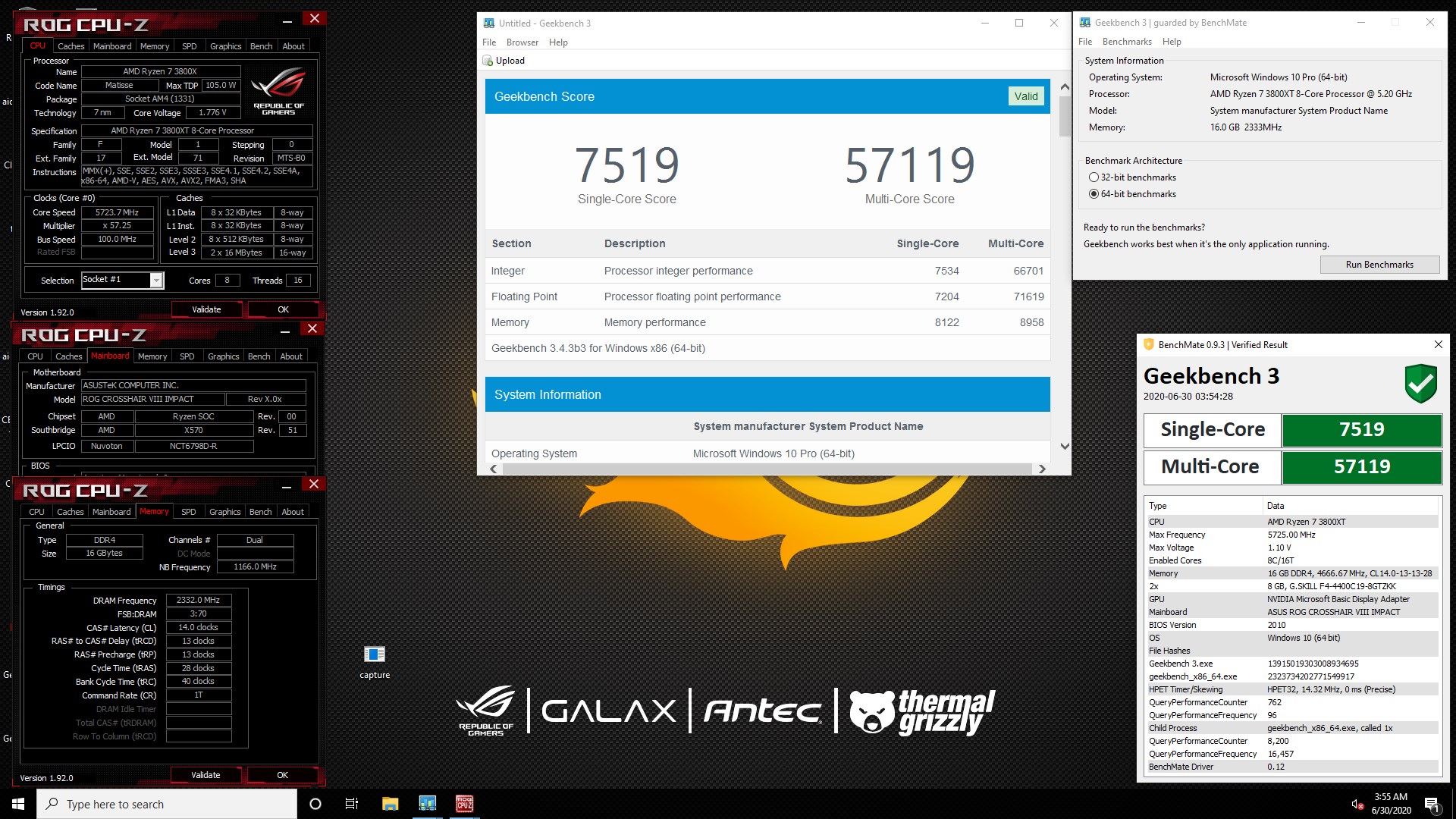Click OK in Memory CPU-Z window

(x=282, y=775)
